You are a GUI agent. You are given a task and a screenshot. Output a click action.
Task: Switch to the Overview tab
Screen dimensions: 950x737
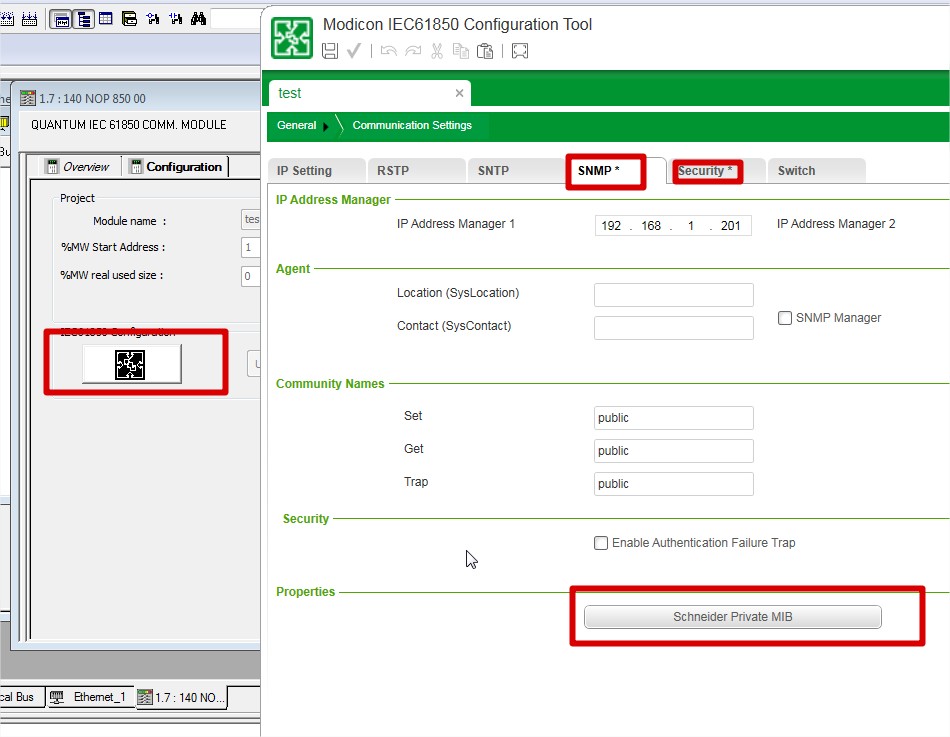[79, 167]
